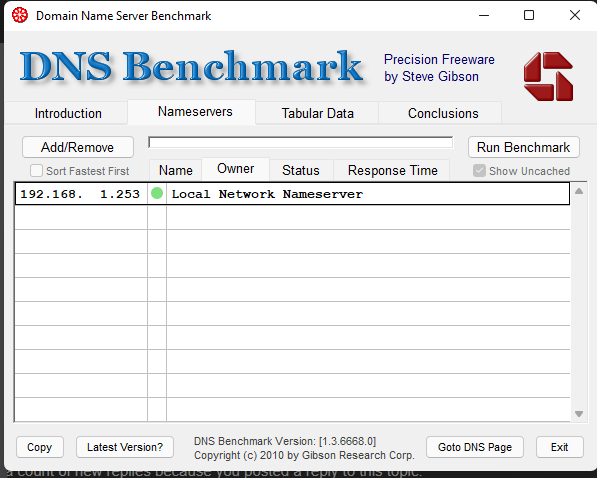Click the list scrollbar up arrow
The height and width of the screenshot is (478, 597).
point(579,191)
